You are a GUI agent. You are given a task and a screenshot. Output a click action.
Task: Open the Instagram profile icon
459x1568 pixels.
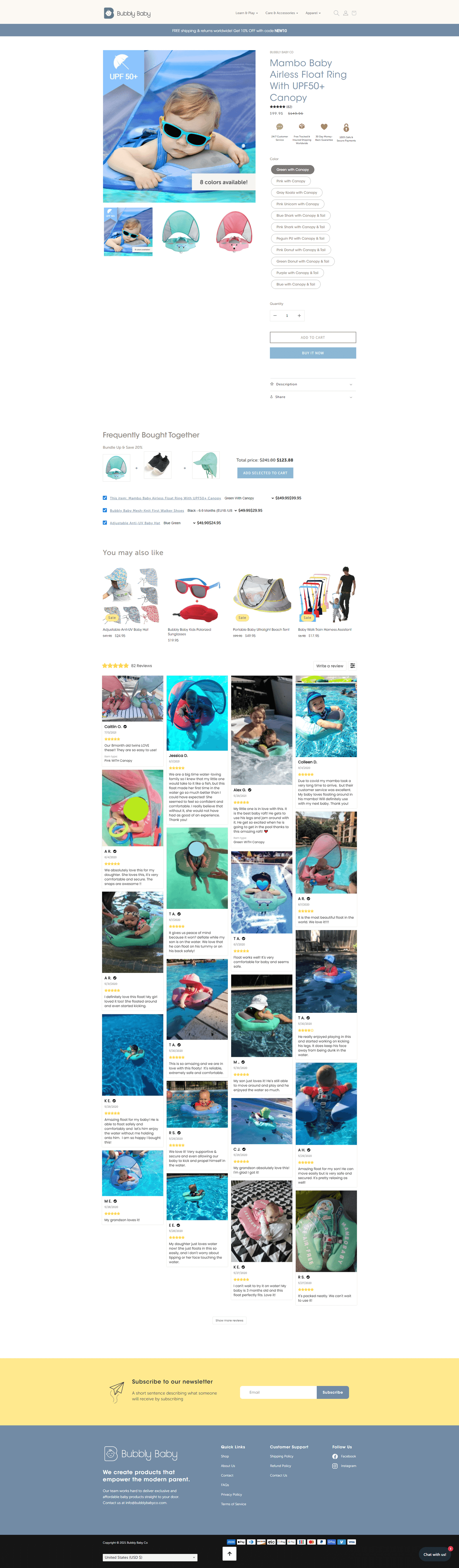pos(335,1466)
